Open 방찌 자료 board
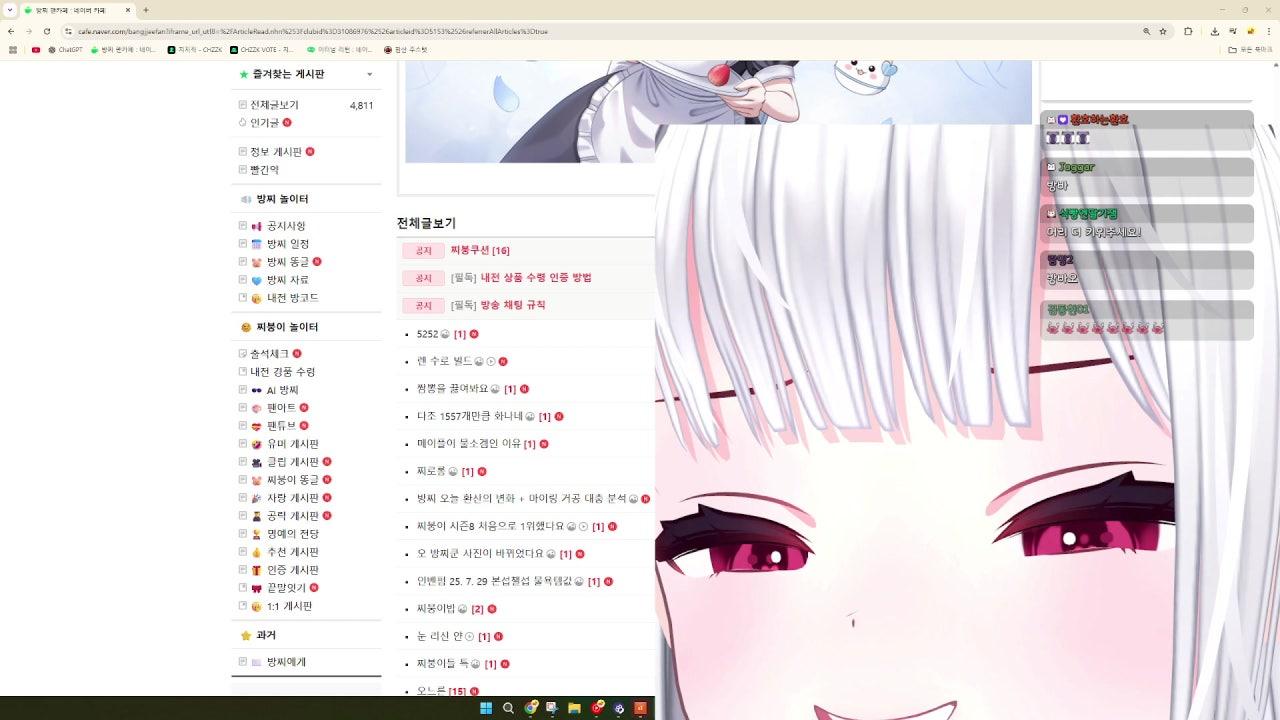 click(288, 280)
